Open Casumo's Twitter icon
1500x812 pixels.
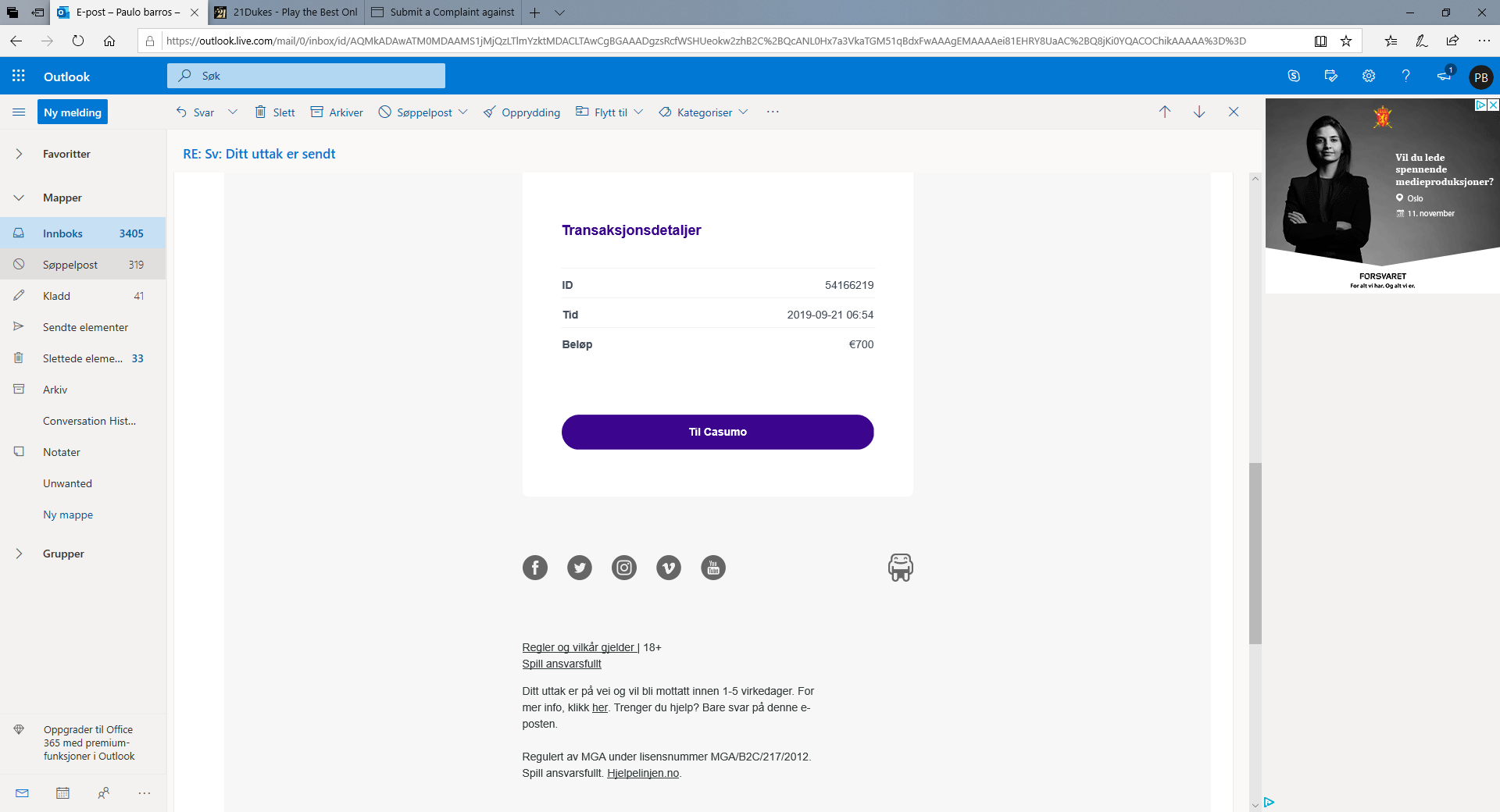tap(580, 568)
